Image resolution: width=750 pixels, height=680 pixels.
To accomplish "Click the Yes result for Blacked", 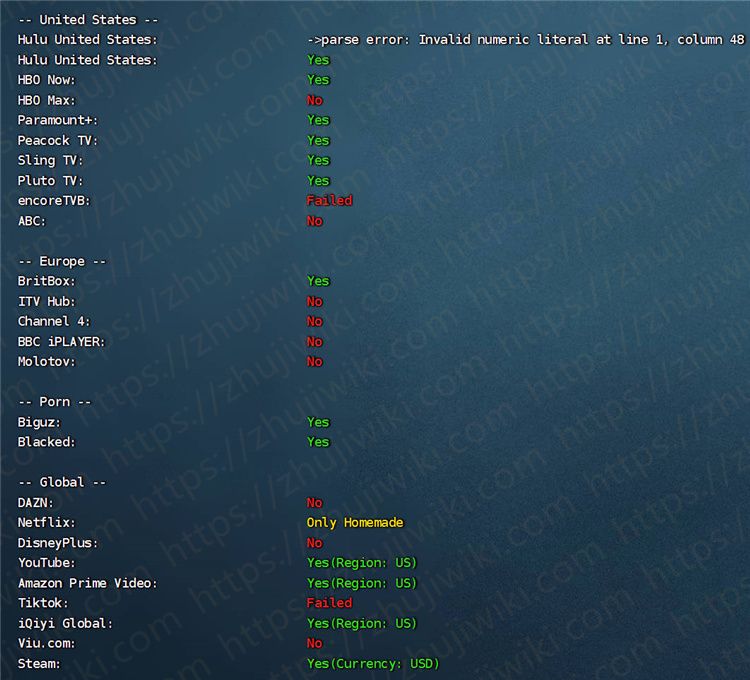I will (x=318, y=442).
